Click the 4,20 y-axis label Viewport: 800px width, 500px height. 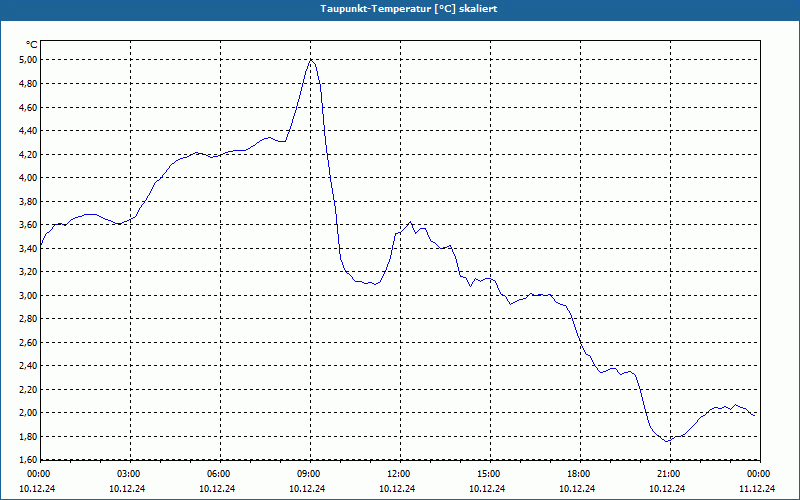29,154
